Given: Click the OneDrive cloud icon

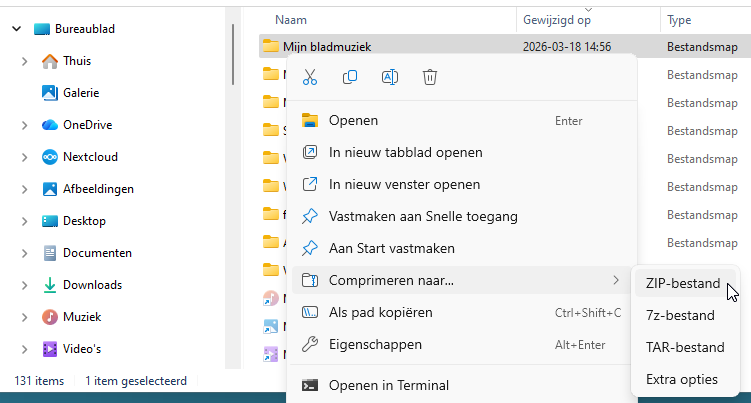Looking at the screenshot, I should 50,125.
